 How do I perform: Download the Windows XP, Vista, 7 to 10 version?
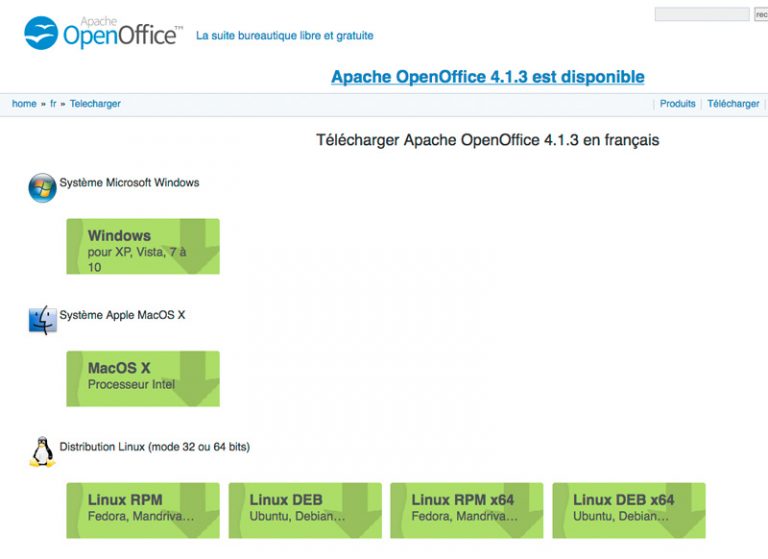143,246
